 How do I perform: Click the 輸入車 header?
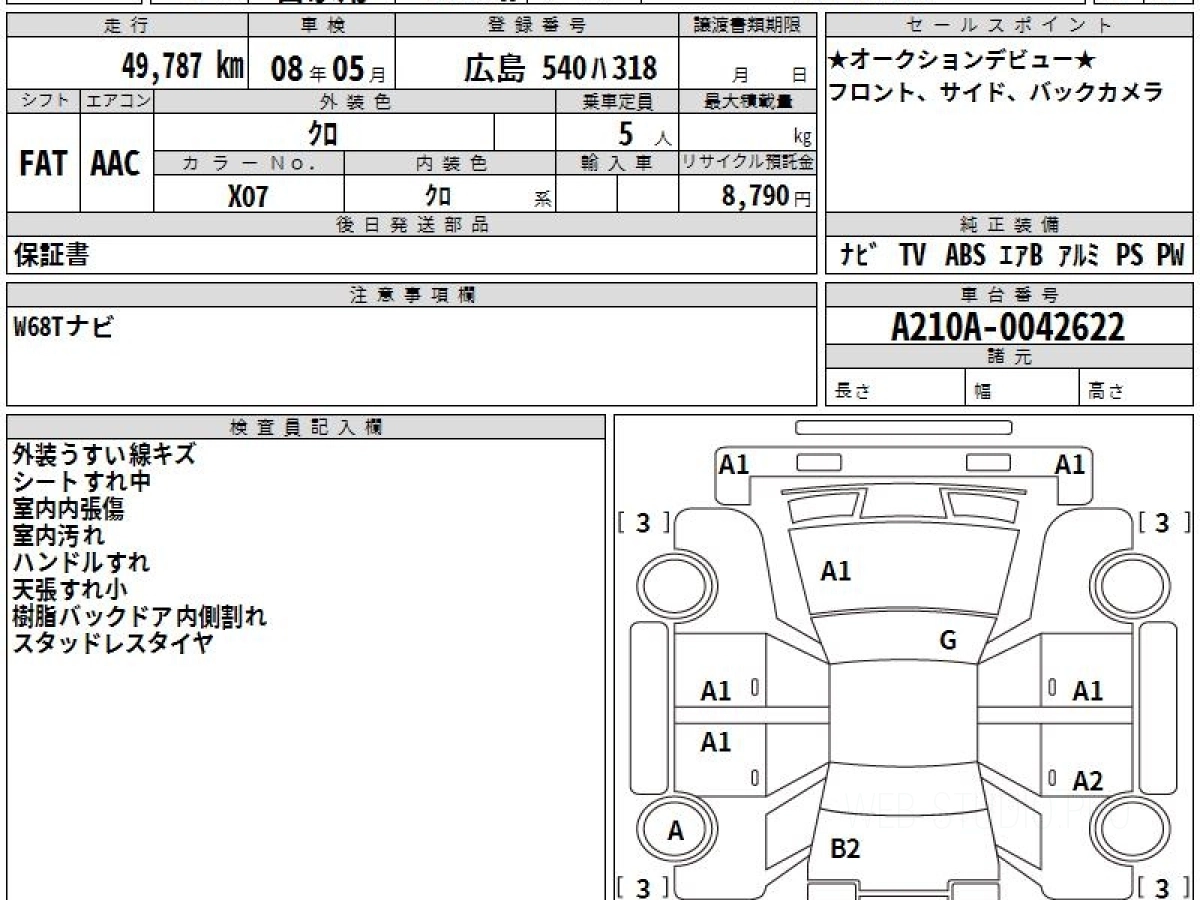click(617, 163)
